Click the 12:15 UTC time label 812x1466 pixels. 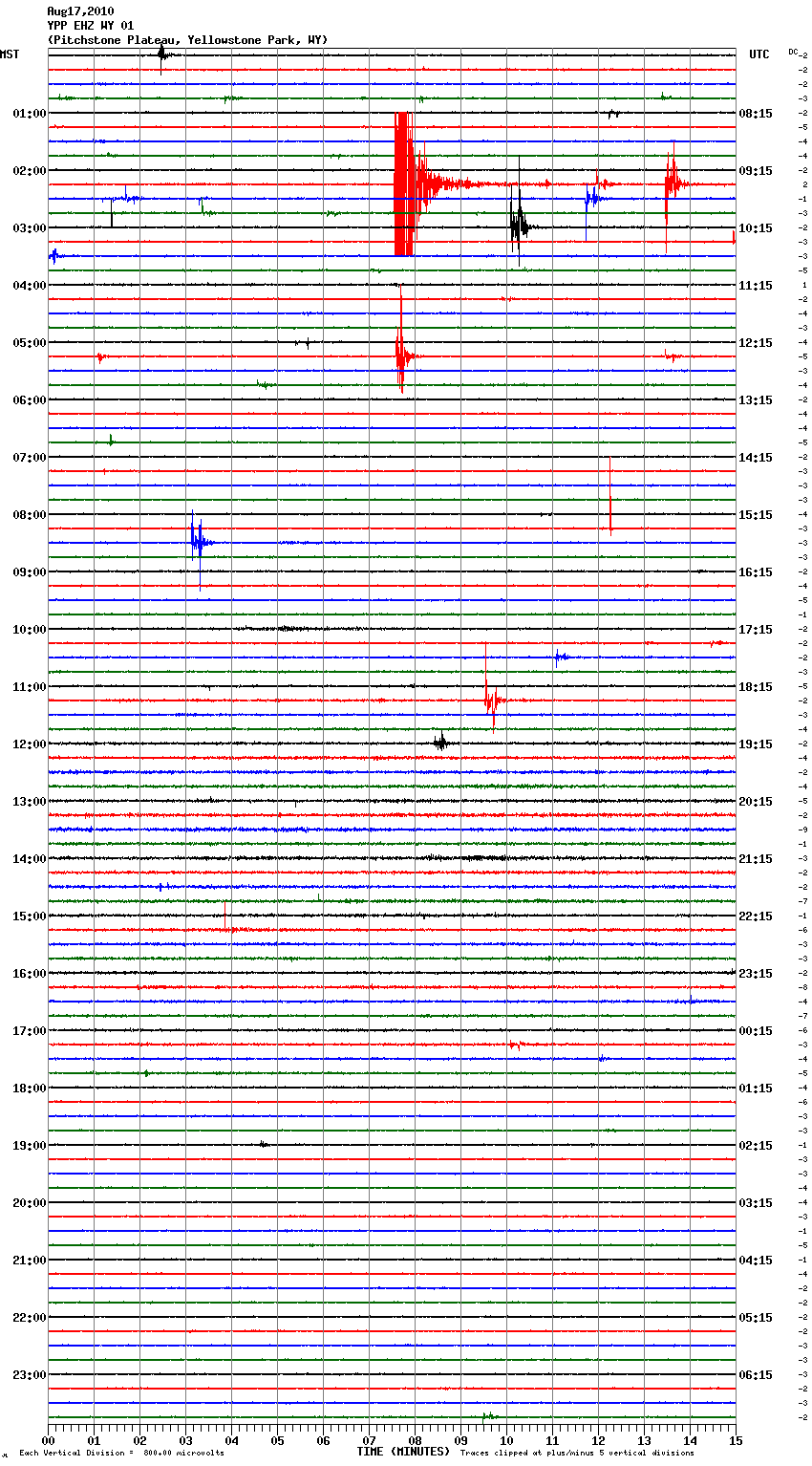click(756, 342)
